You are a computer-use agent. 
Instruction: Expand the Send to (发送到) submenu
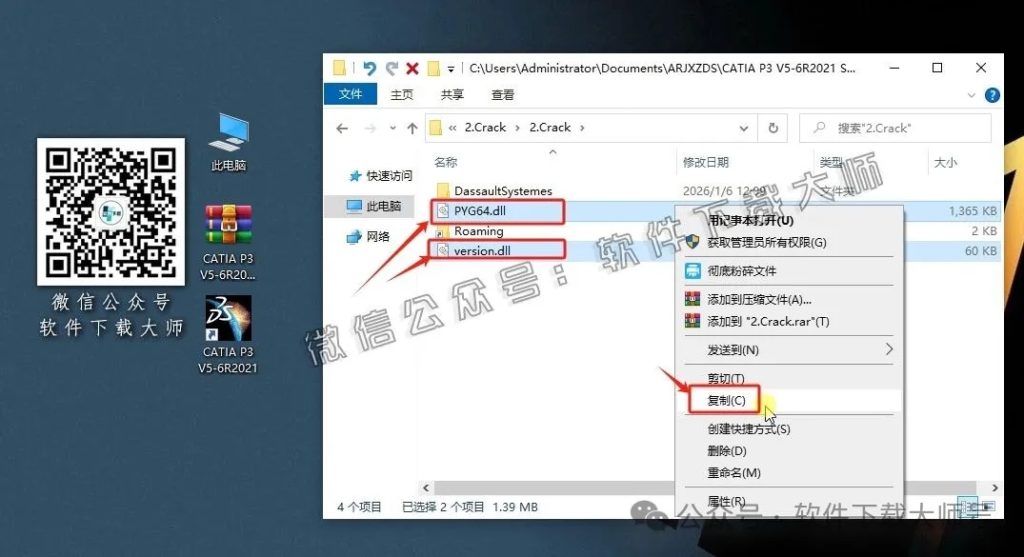(x=789, y=350)
